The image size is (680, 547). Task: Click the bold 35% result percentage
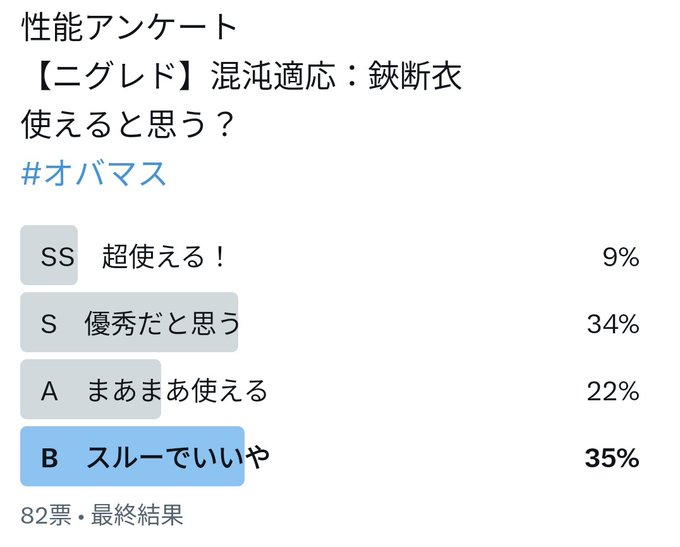point(612,458)
